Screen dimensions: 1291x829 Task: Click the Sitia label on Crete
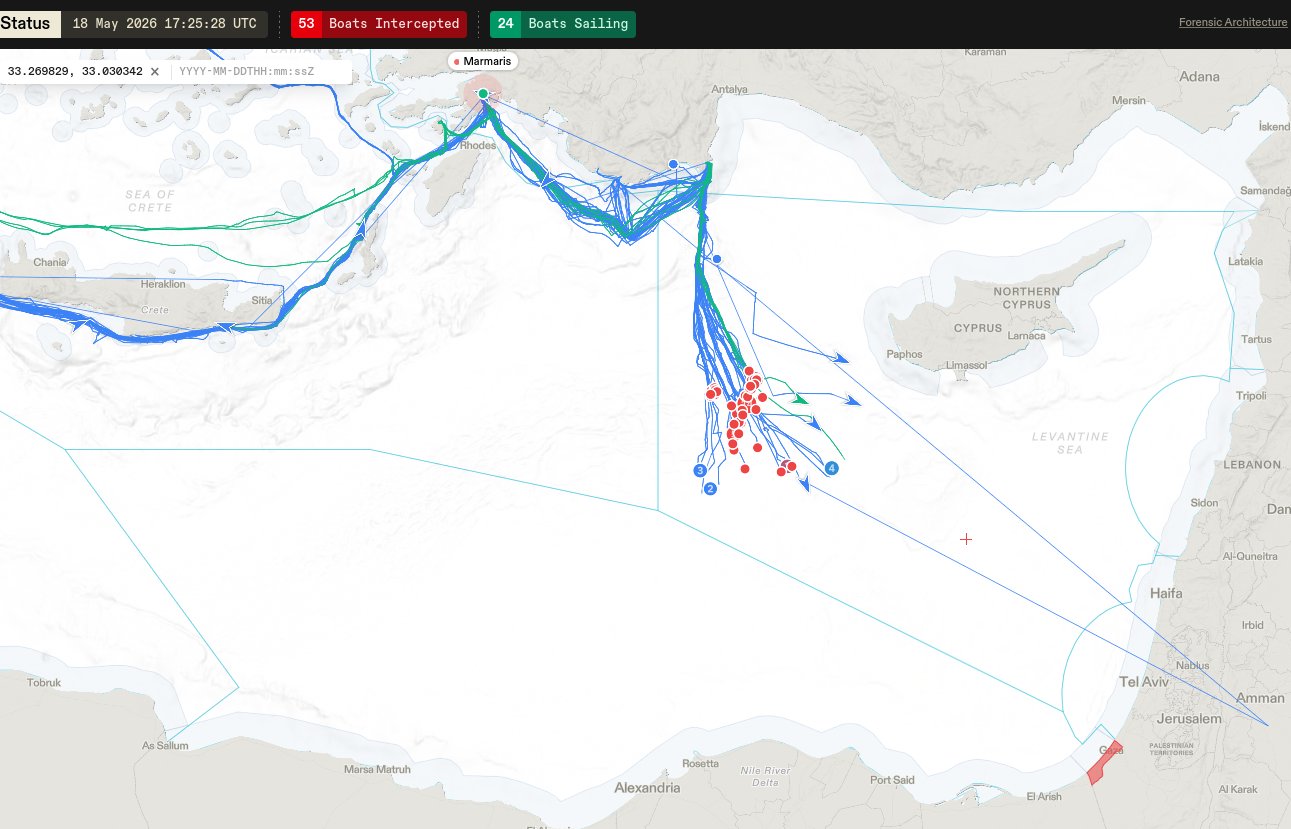[x=262, y=299]
